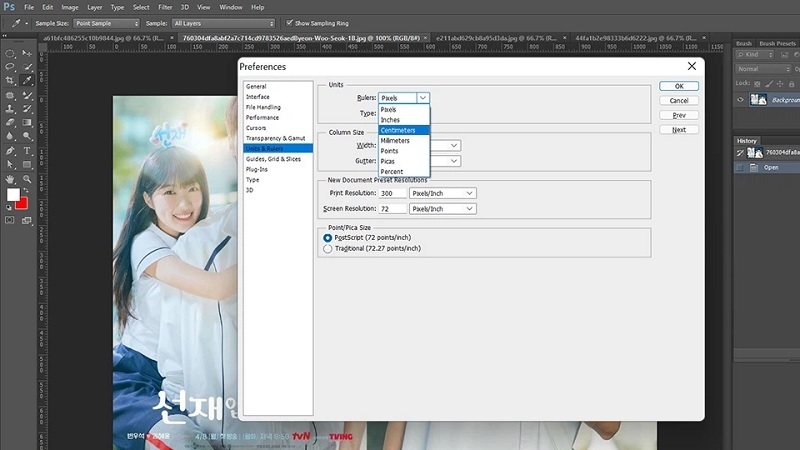The width and height of the screenshot is (800, 450).
Task: Hide the Background layer with eye icon
Action: [741, 100]
